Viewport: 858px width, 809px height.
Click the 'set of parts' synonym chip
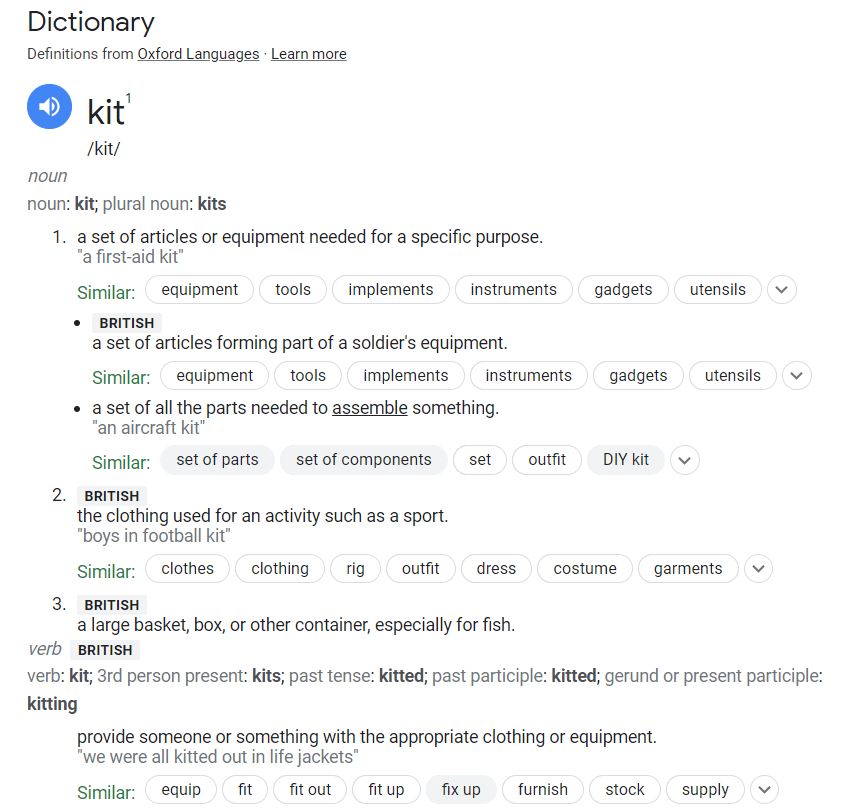(x=217, y=460)
